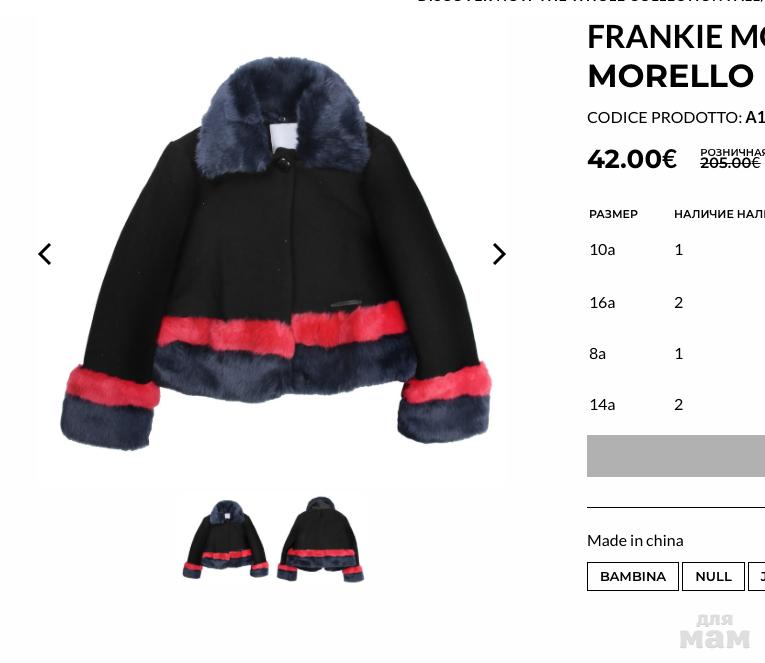Click the NULL tag

(713, 577)
